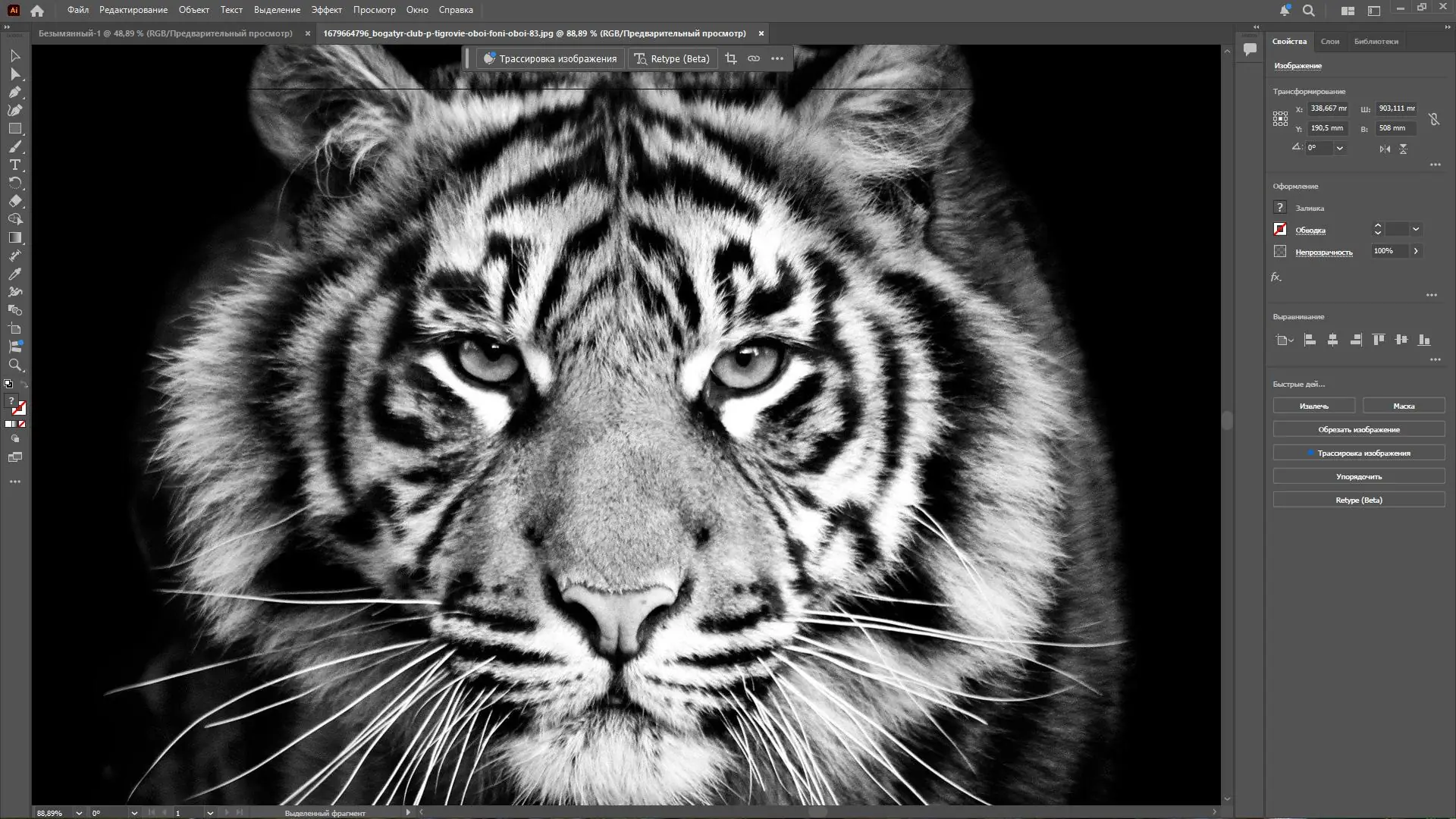
Task: Click the crop image icon in floating bar
Action: coord(730,58)
